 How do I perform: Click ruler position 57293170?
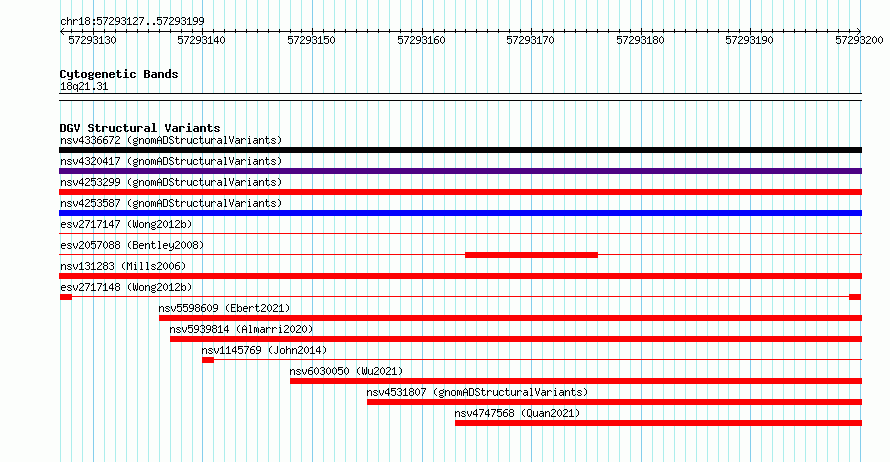(x=530, y=40)
